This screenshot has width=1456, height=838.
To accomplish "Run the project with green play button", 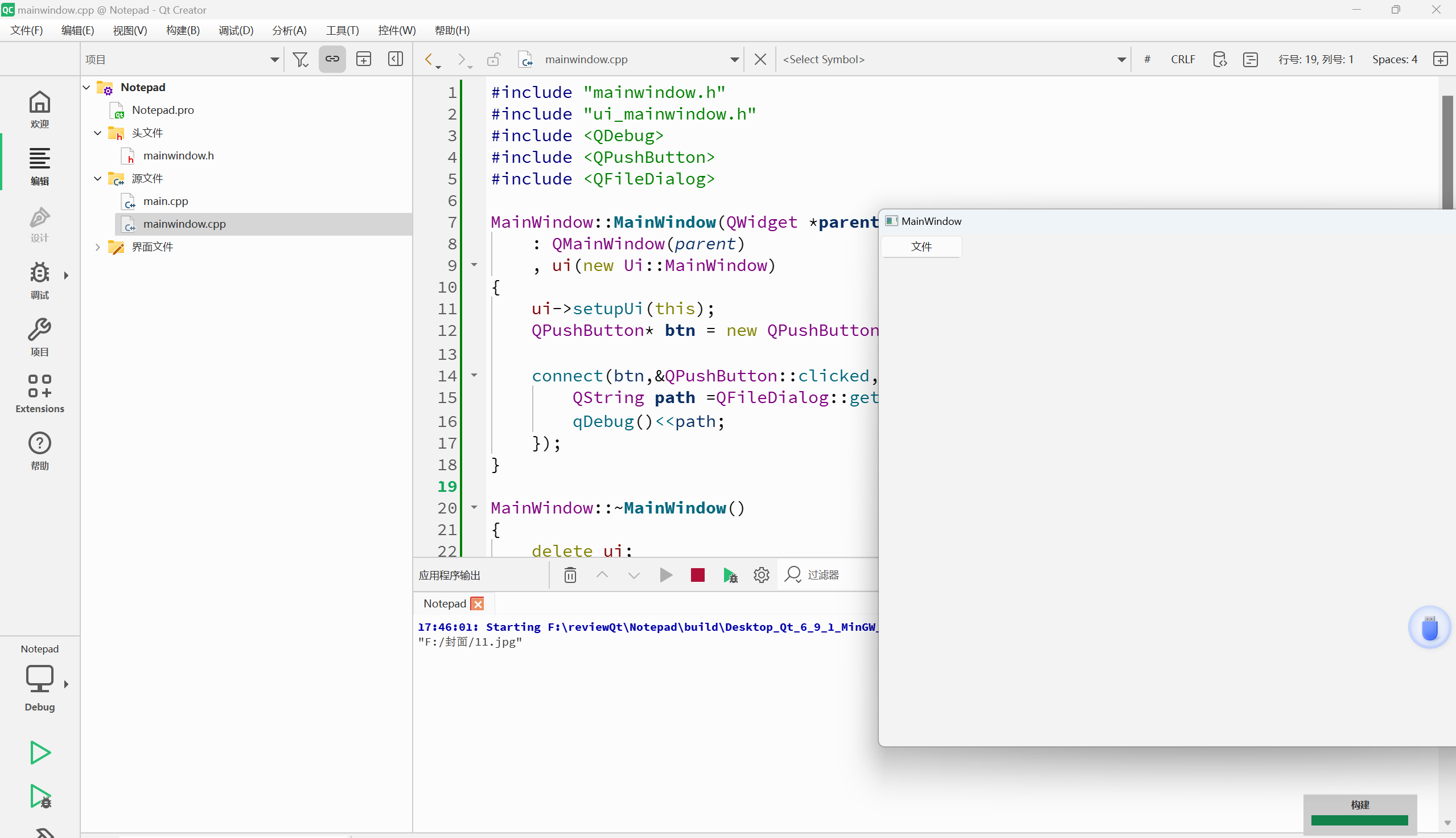I will [x=40, y=751].
